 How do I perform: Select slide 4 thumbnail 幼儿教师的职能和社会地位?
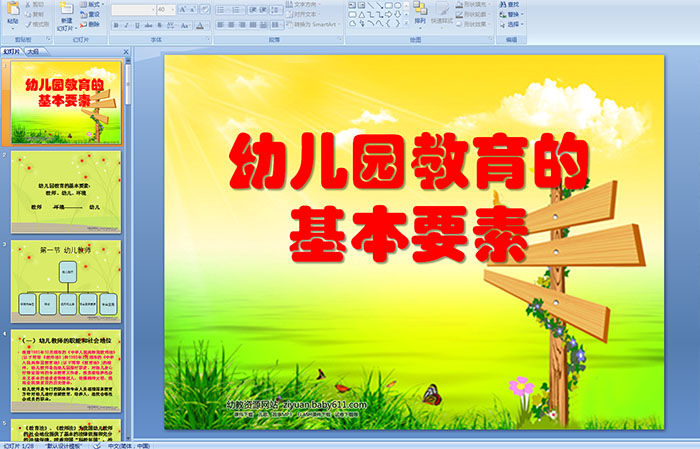66,371
